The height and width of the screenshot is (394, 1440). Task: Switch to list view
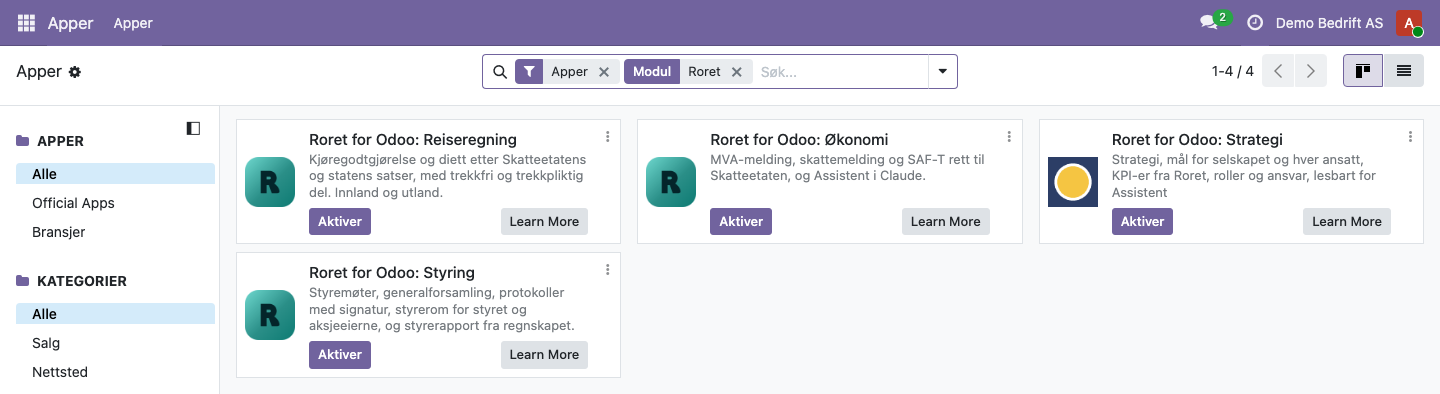[1403, 71]
